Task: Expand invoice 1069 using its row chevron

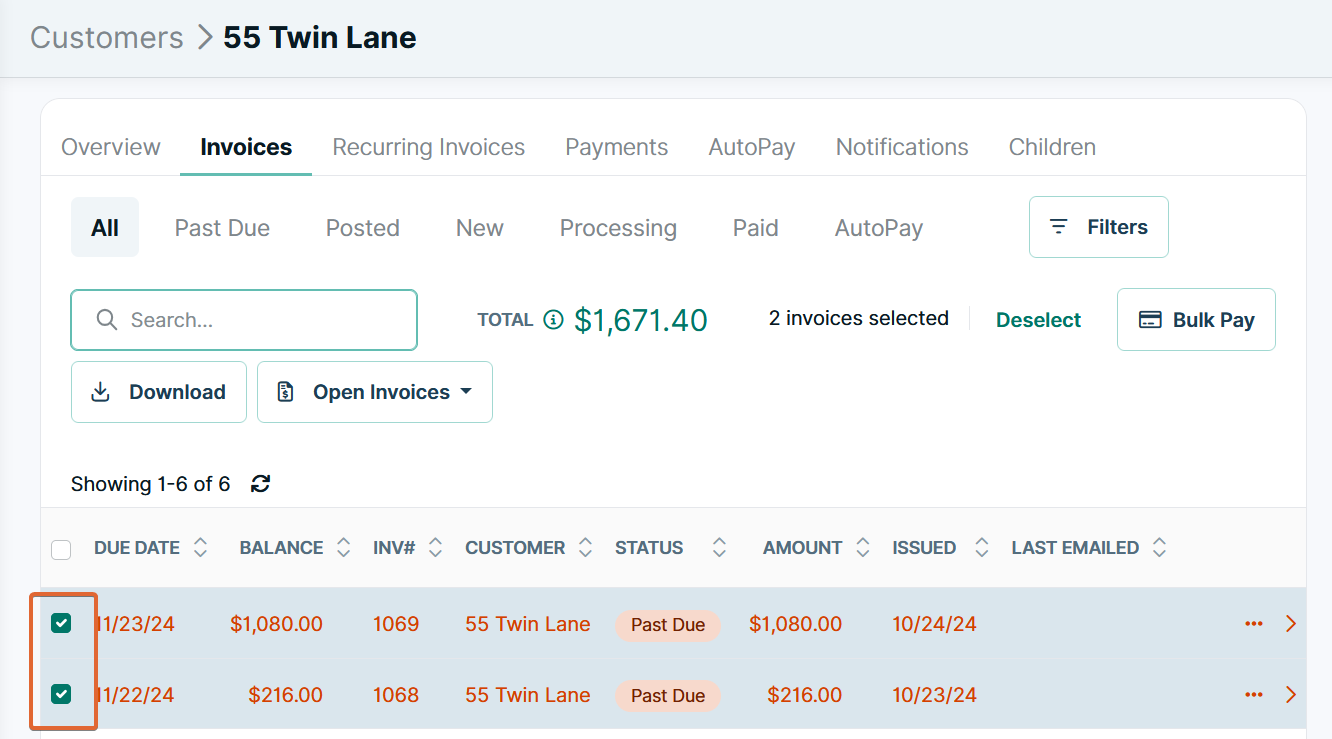Action: click(x=1290, y=623)
